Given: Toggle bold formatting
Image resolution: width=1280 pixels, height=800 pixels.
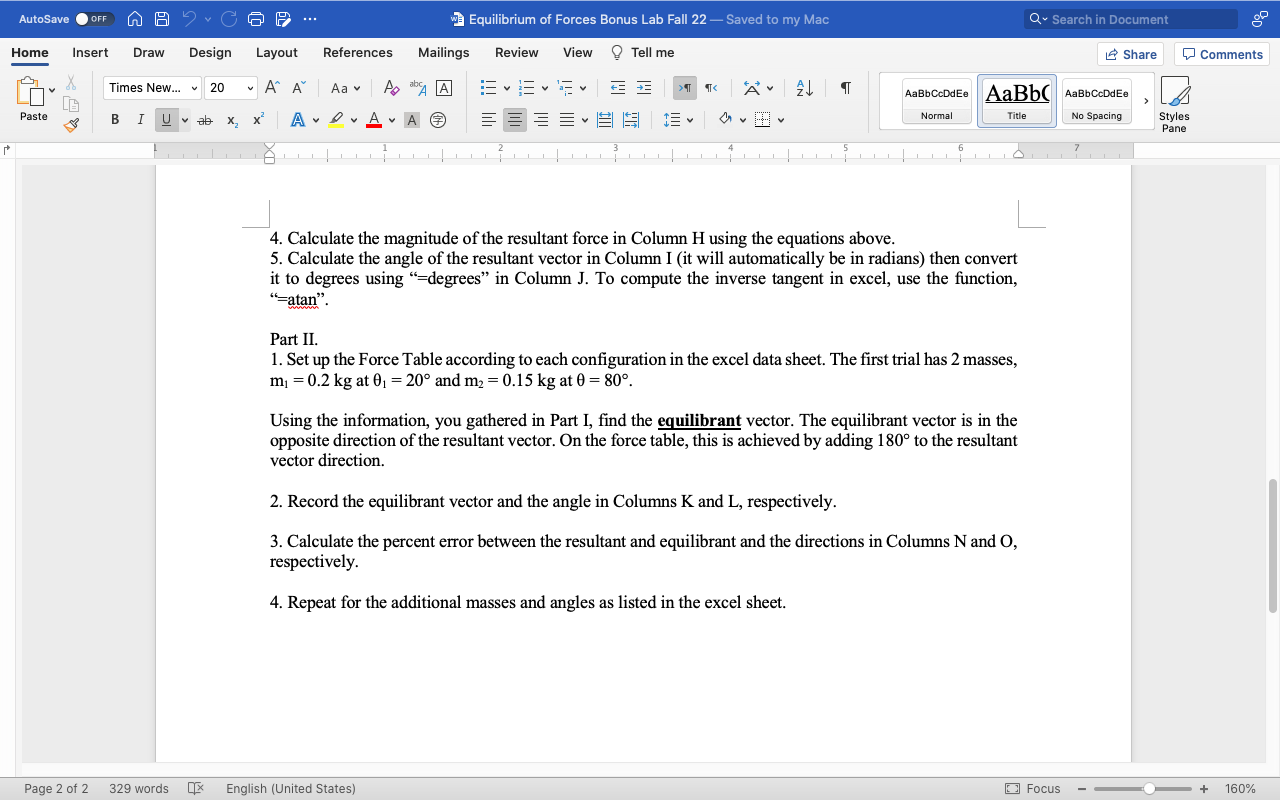Looking at the screenshot, I should [x=115, y=119].
